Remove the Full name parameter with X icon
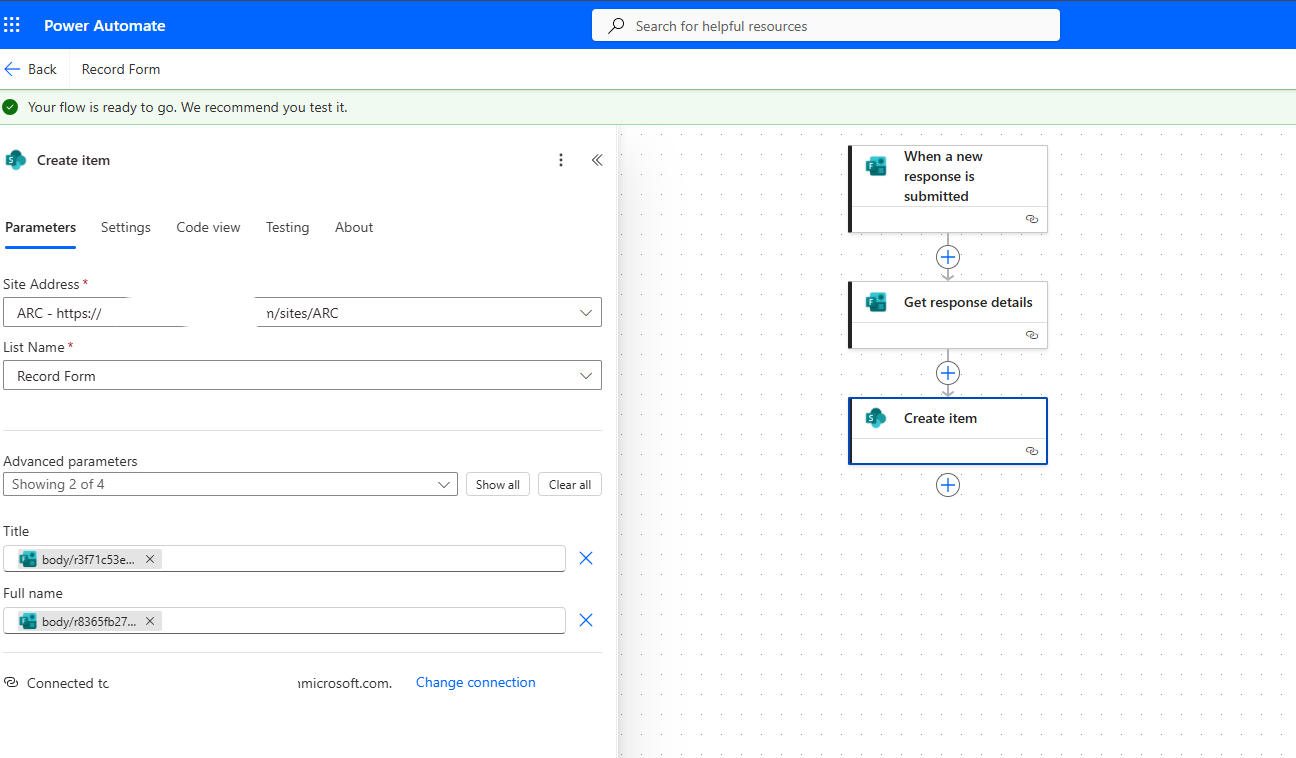The image size is (1296, 758). (x=586, y=620)
